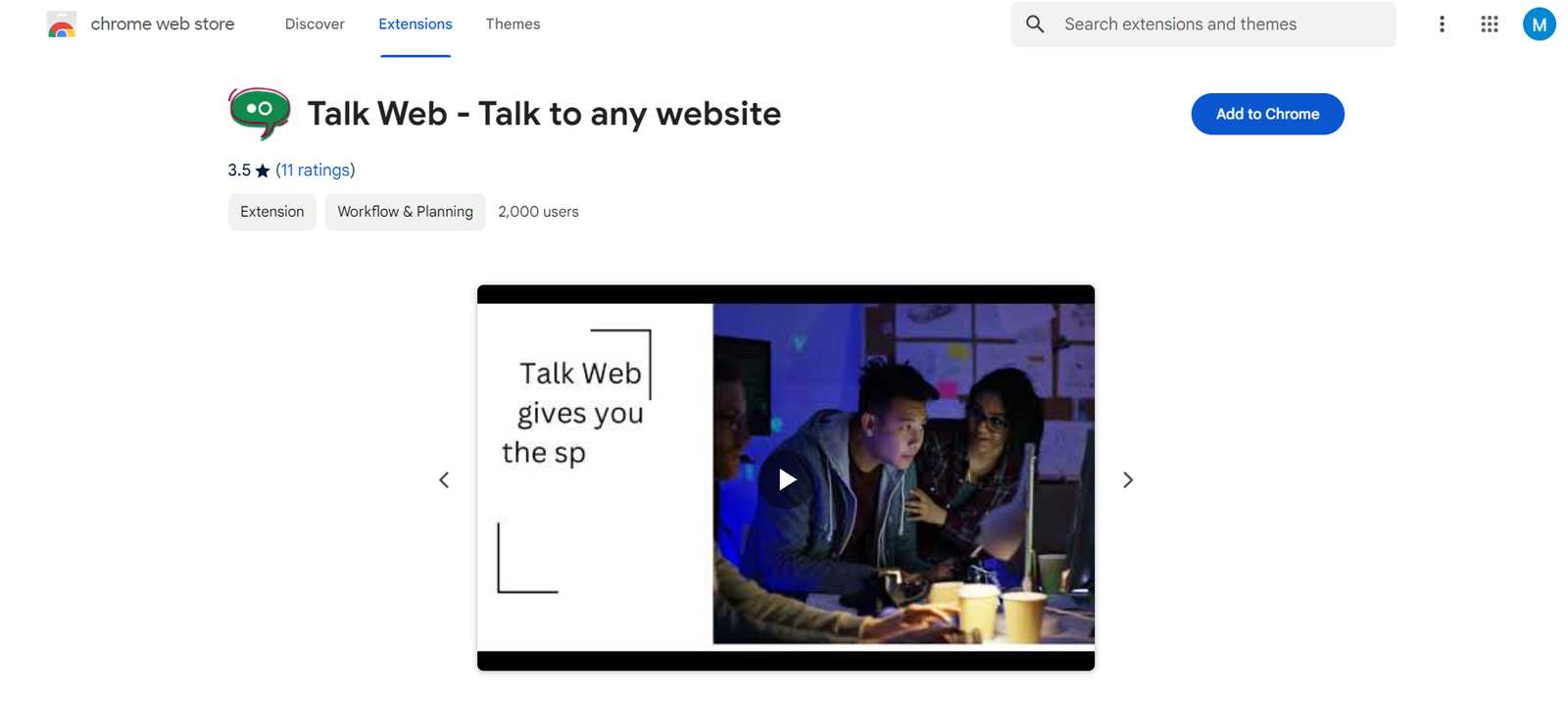Go to previous slide with left chevron
Screen dimensions: 1568x704
point(444,479)
